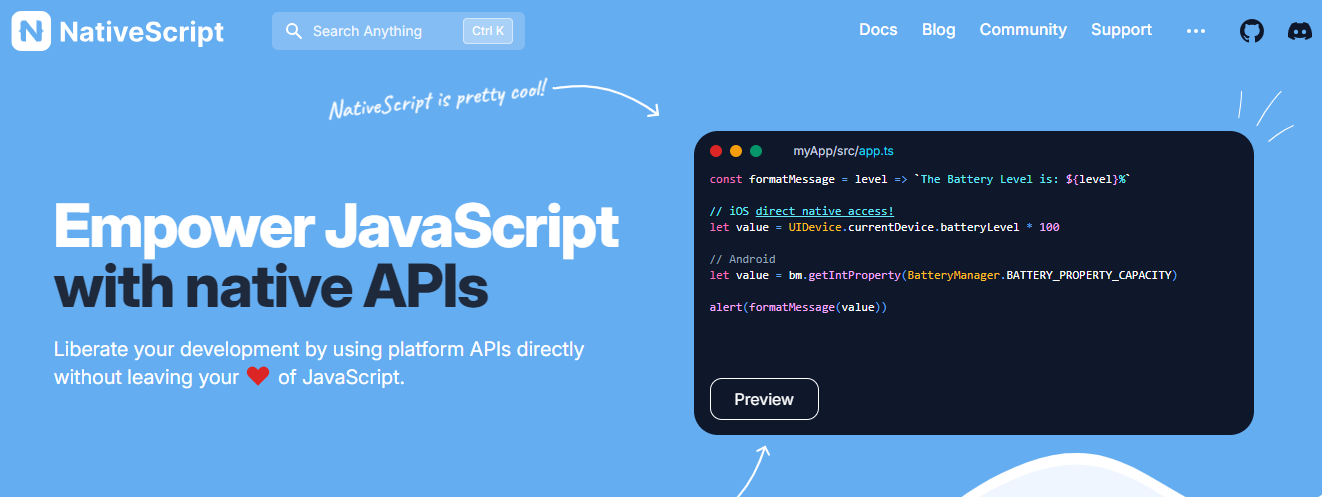Open the Docs menu item

pyautogui.click(x=878, y=30)
